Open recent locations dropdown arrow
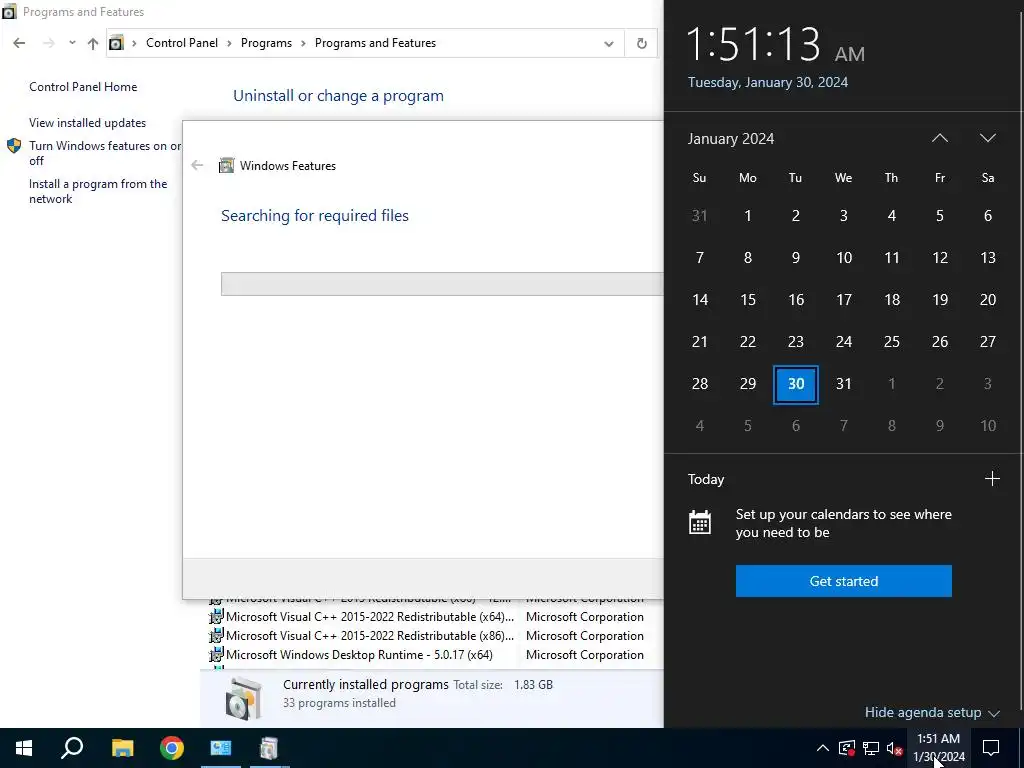1024x768 pixels. pyautogui.click(x=72, y=43)
